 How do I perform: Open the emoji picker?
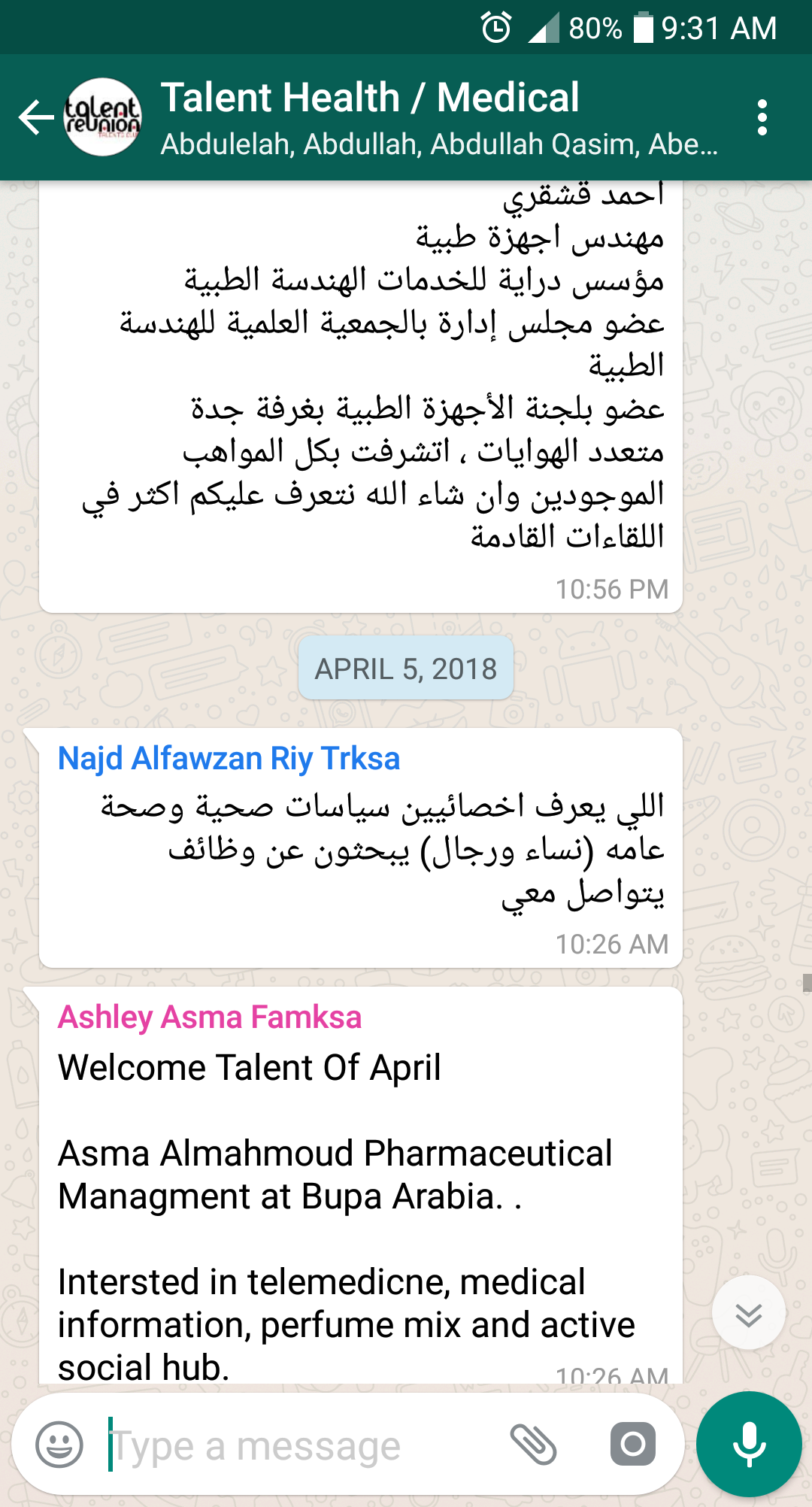59,1445
